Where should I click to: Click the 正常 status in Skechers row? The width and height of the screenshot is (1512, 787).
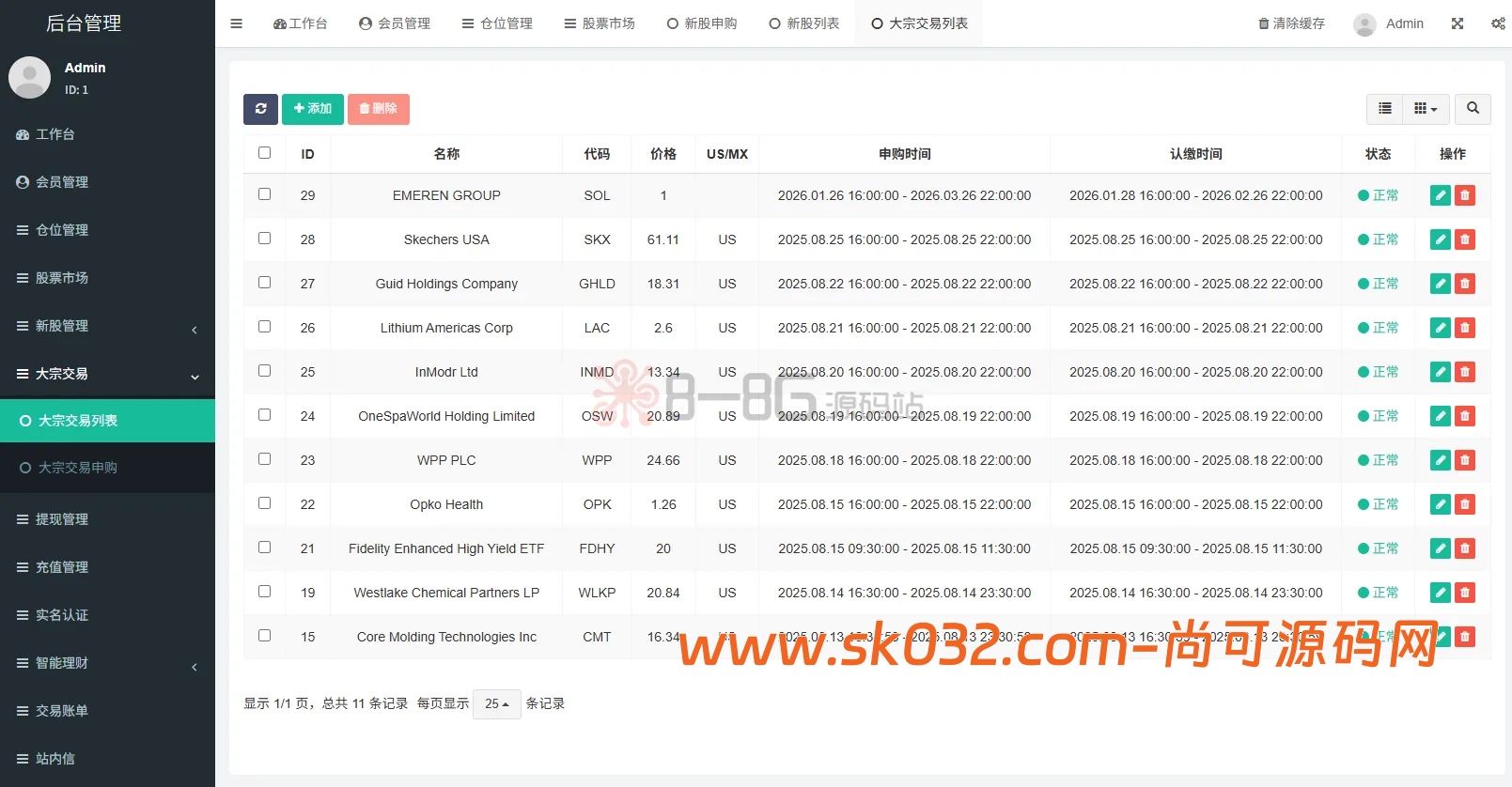coord(1378,239)
